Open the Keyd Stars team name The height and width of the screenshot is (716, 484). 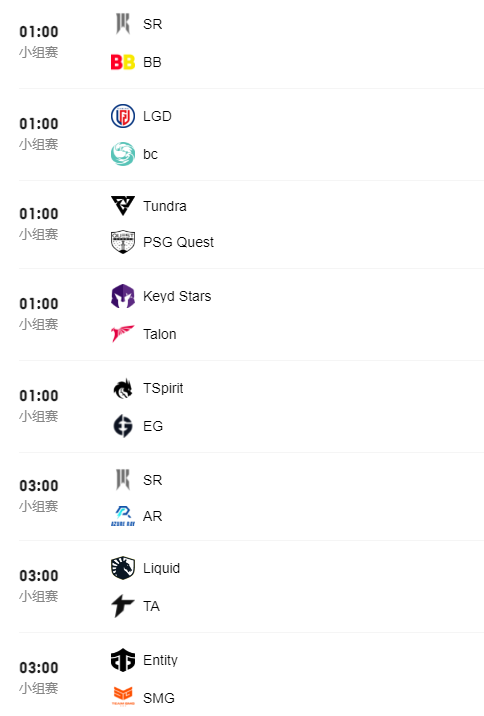click(x=177, y=296)
